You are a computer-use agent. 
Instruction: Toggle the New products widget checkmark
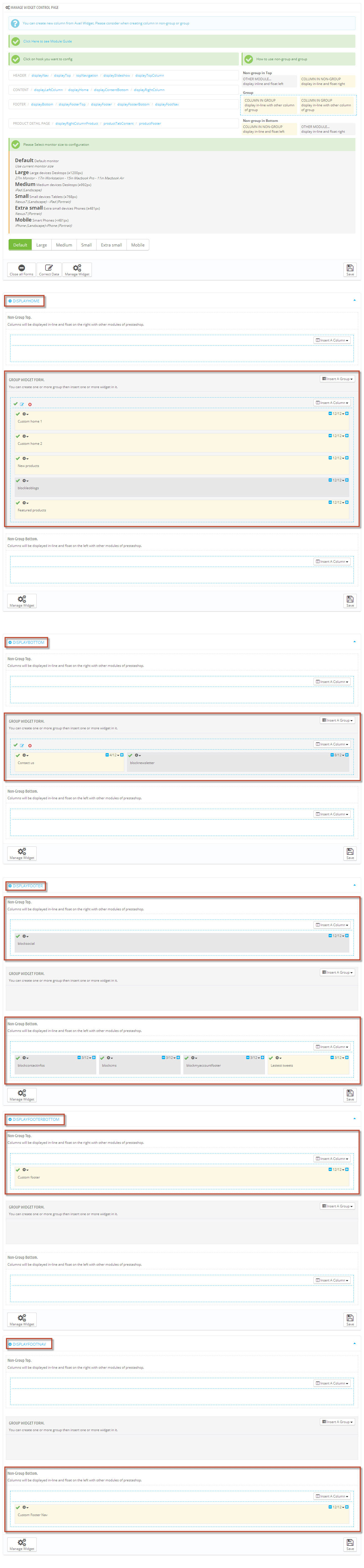(x=18, y=458)
